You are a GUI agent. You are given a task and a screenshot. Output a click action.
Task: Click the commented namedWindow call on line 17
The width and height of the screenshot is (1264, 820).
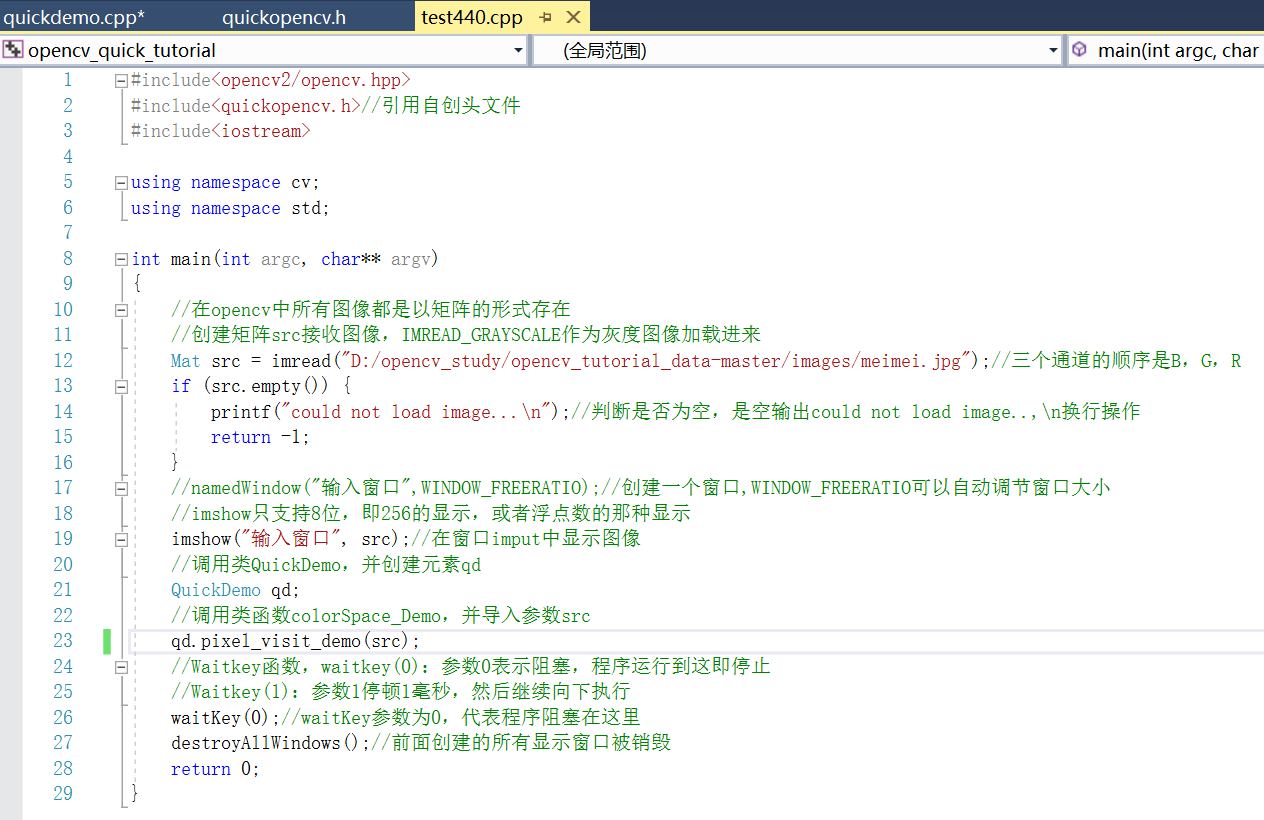pyautogui.click(x=386, y=488)
